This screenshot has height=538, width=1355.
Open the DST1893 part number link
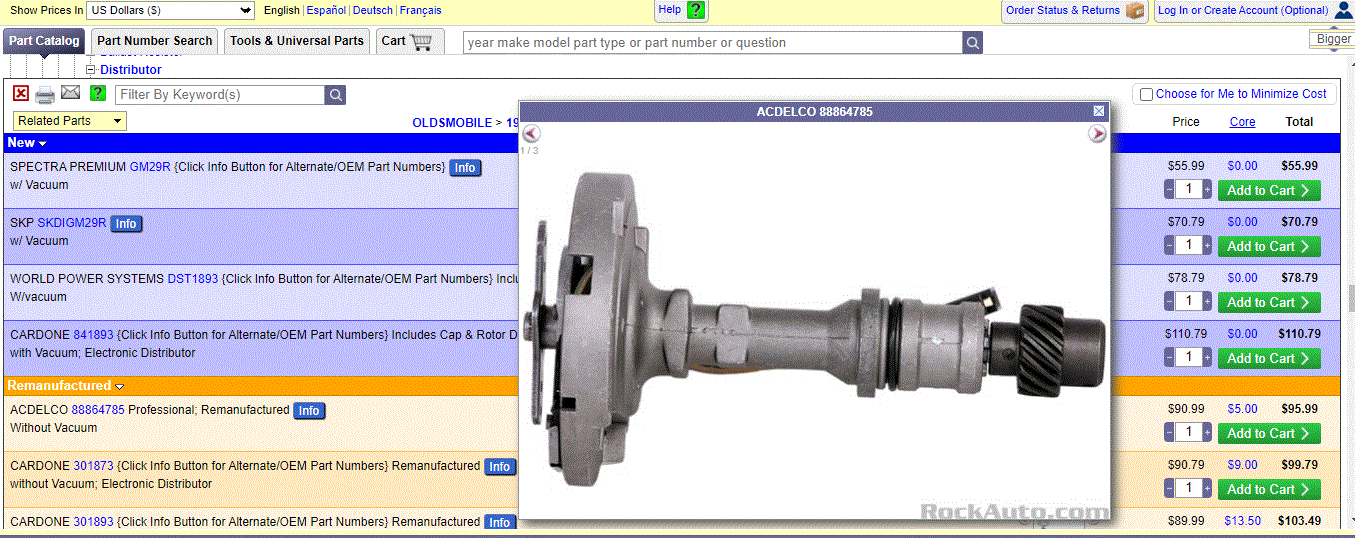pos(193,279)
